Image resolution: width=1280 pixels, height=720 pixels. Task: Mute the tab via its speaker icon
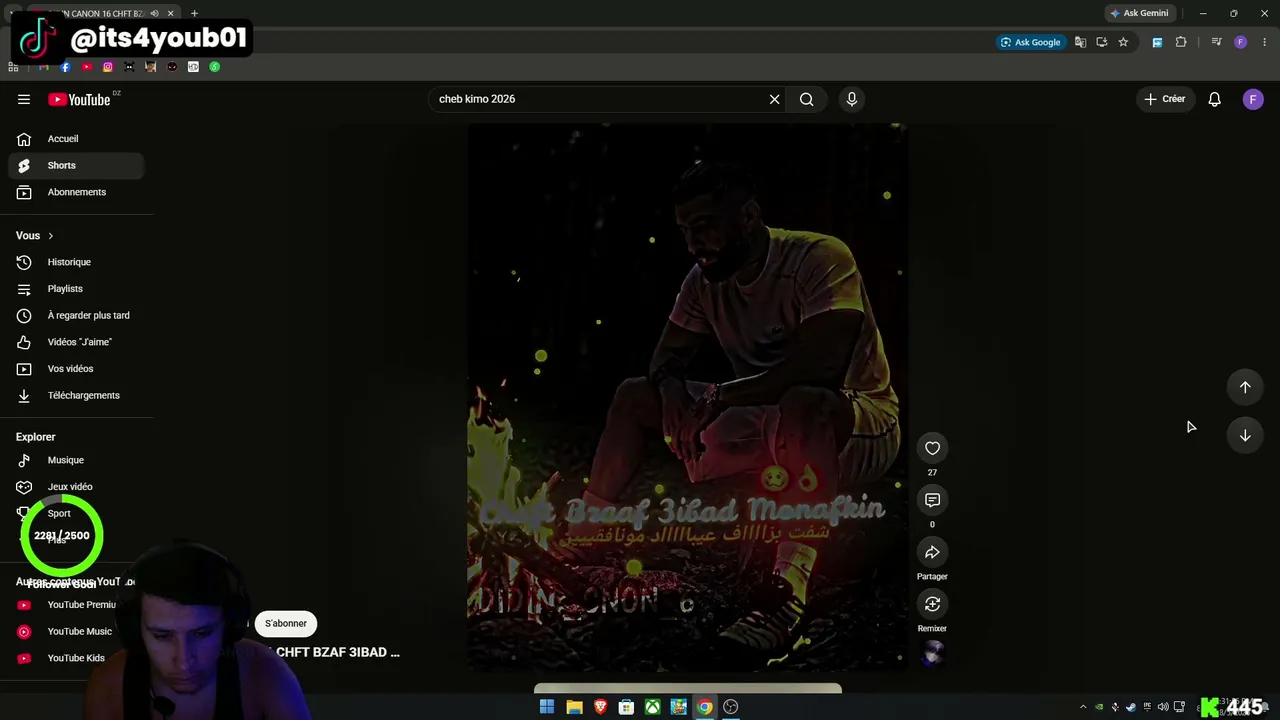click(x=154, y=14)
